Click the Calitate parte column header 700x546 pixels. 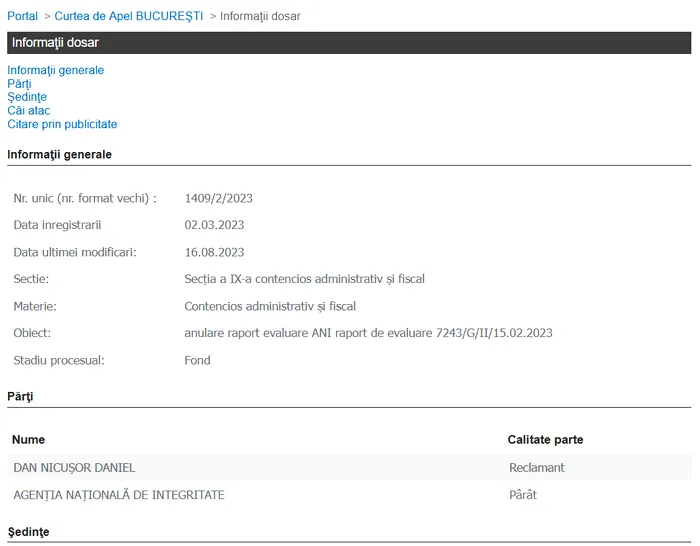point(545,440)
